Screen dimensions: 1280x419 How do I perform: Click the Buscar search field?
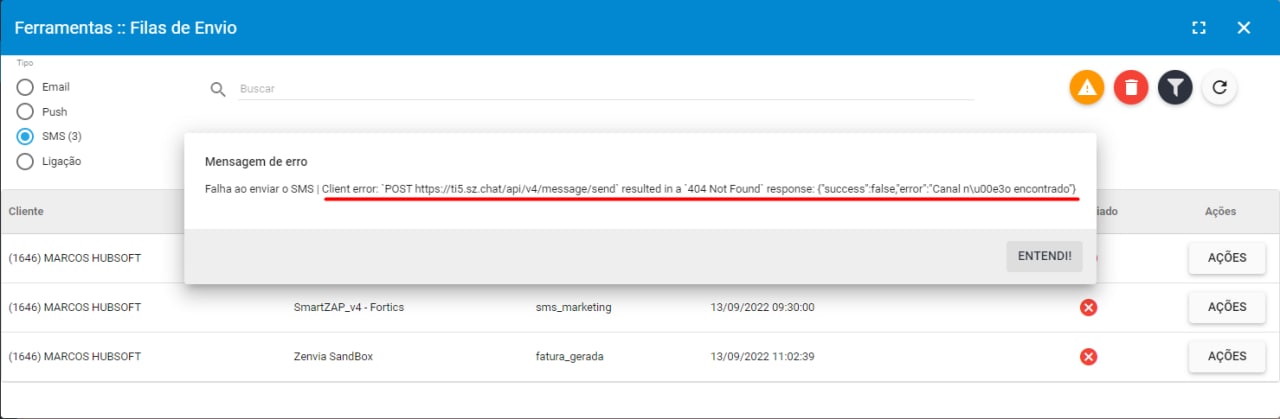606,89
